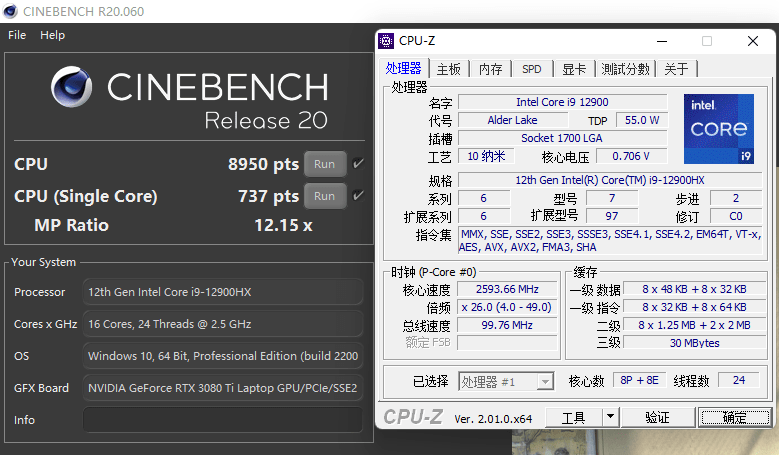The height and width of the screenshot is (455, 779).
Task: Click the MP Ratio value 12.15 x
Action: pyautogui.click(x=283, y=226)
